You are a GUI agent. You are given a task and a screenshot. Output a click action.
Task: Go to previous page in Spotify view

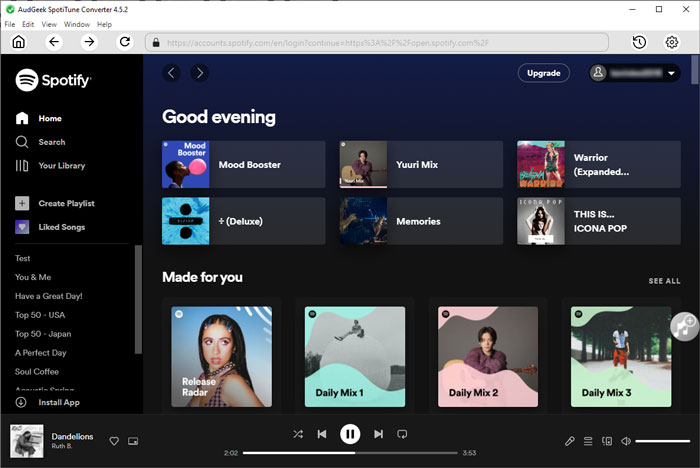pos(171,73)
